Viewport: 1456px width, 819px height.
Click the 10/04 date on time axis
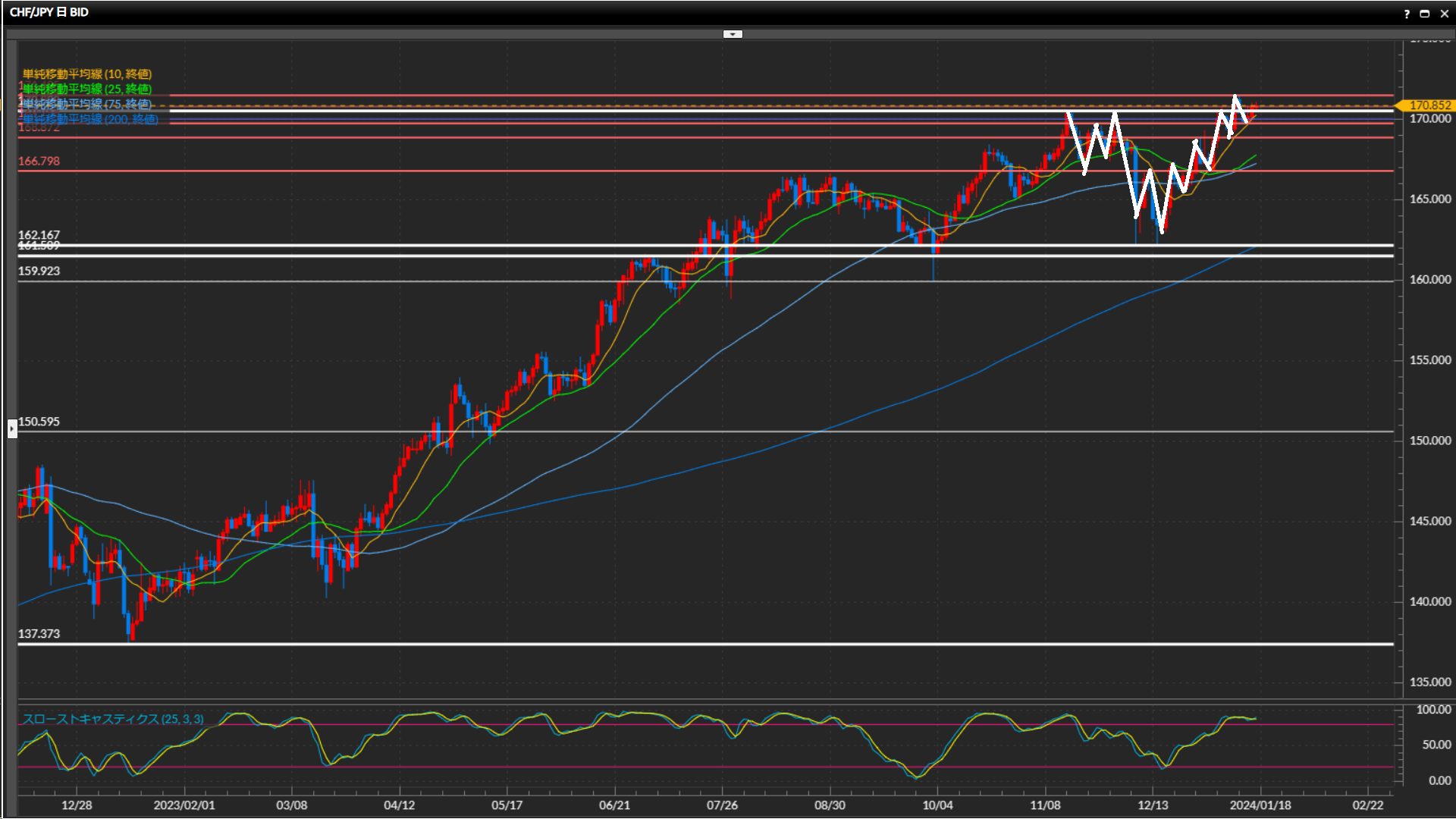point(937,805)
